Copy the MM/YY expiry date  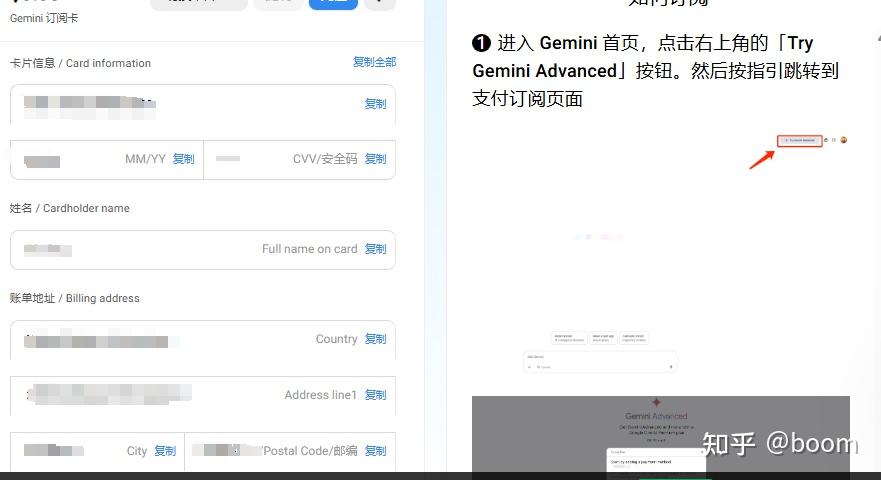[x=183, y=159]
